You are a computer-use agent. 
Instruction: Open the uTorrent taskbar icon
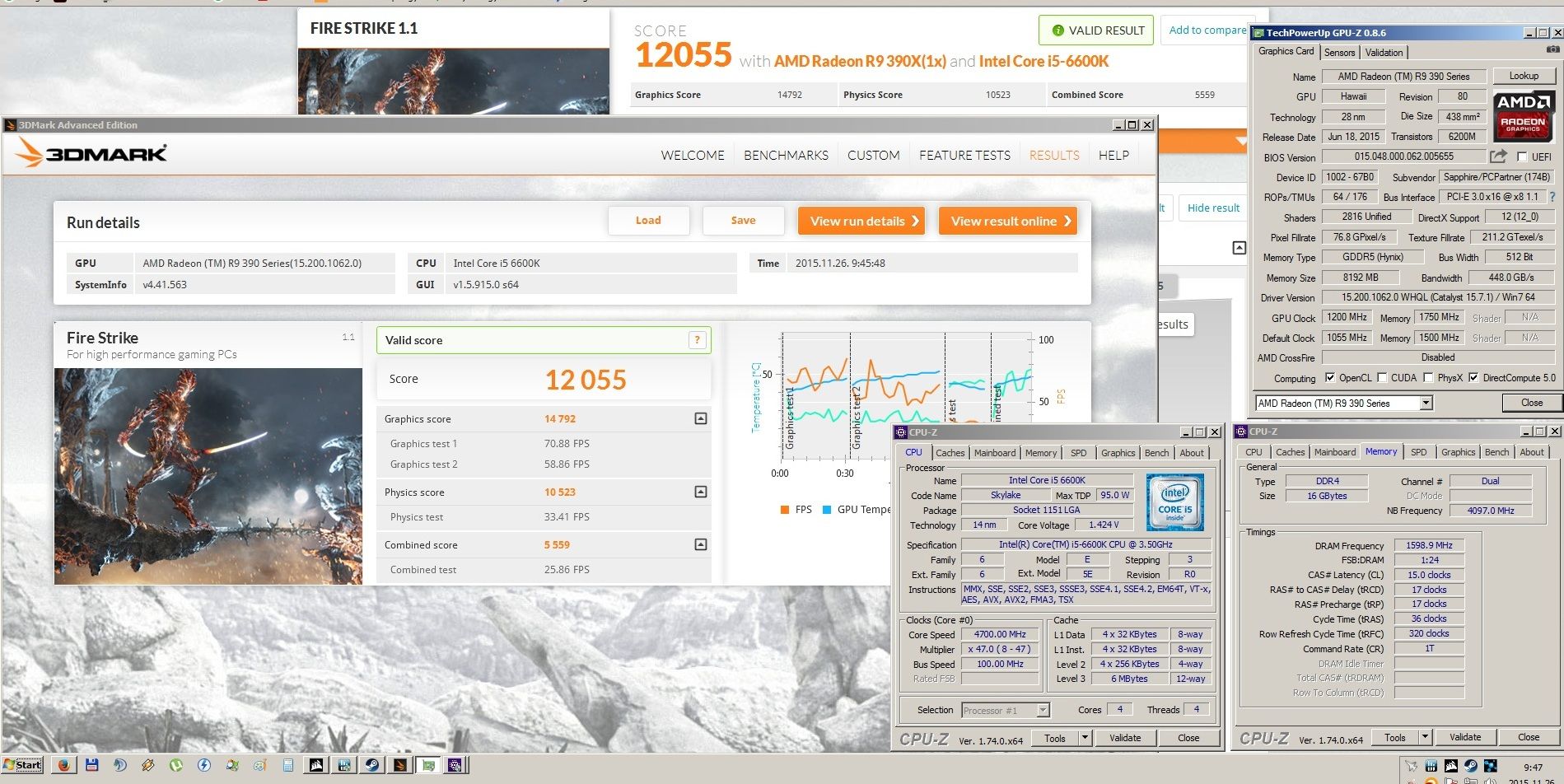[x=176, y=765]
